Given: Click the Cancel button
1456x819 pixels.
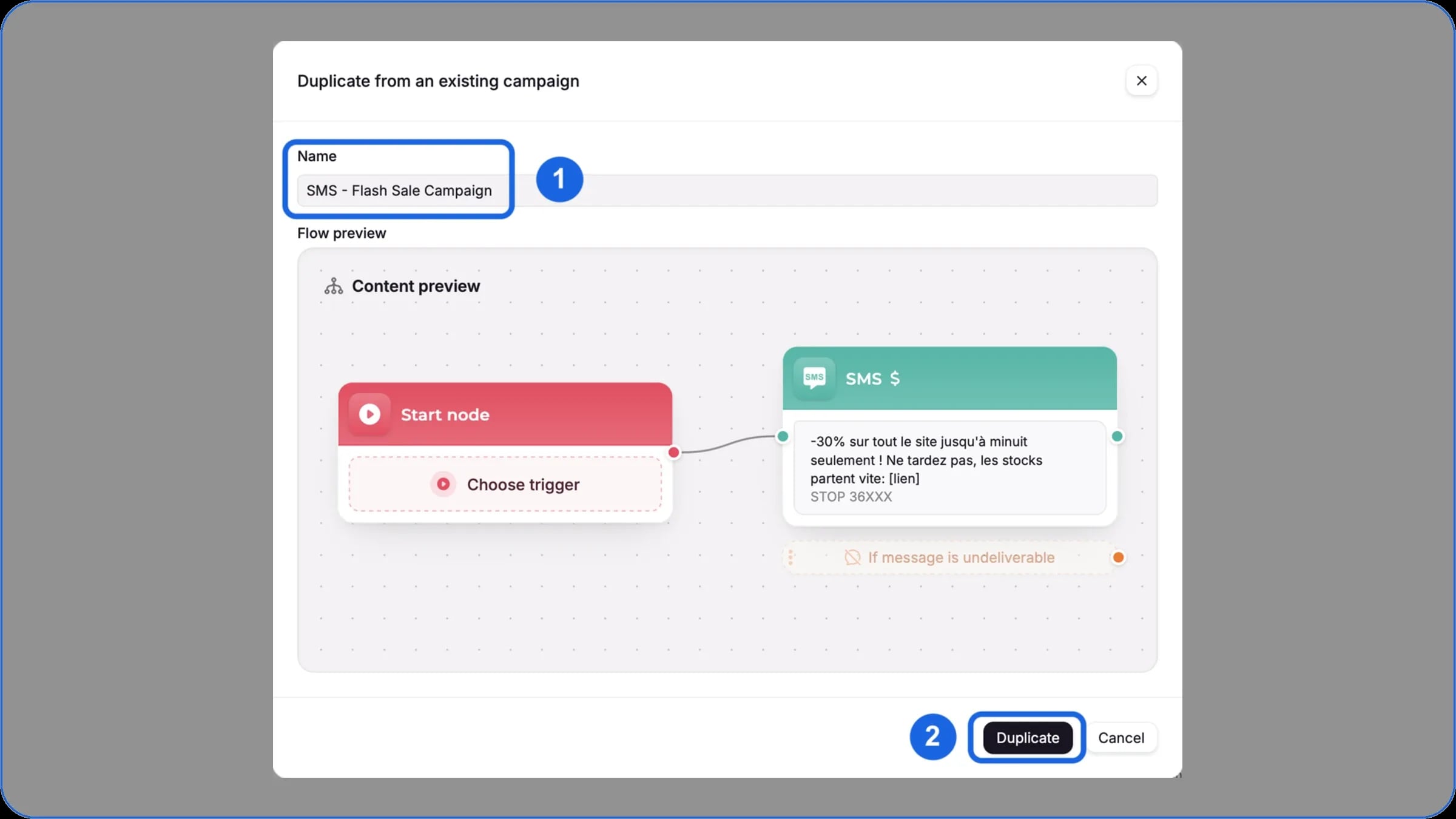Looking at the screenshot, I should click(1121, 738).
